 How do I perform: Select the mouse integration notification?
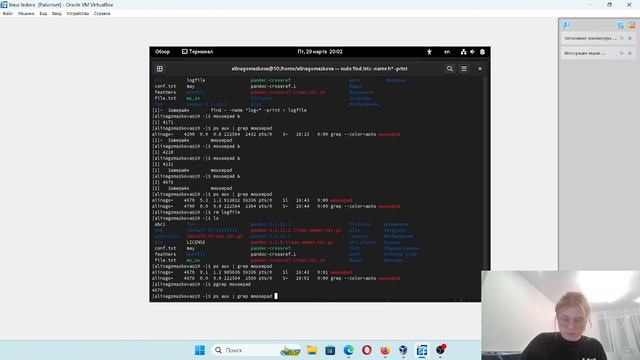[585, 53]
